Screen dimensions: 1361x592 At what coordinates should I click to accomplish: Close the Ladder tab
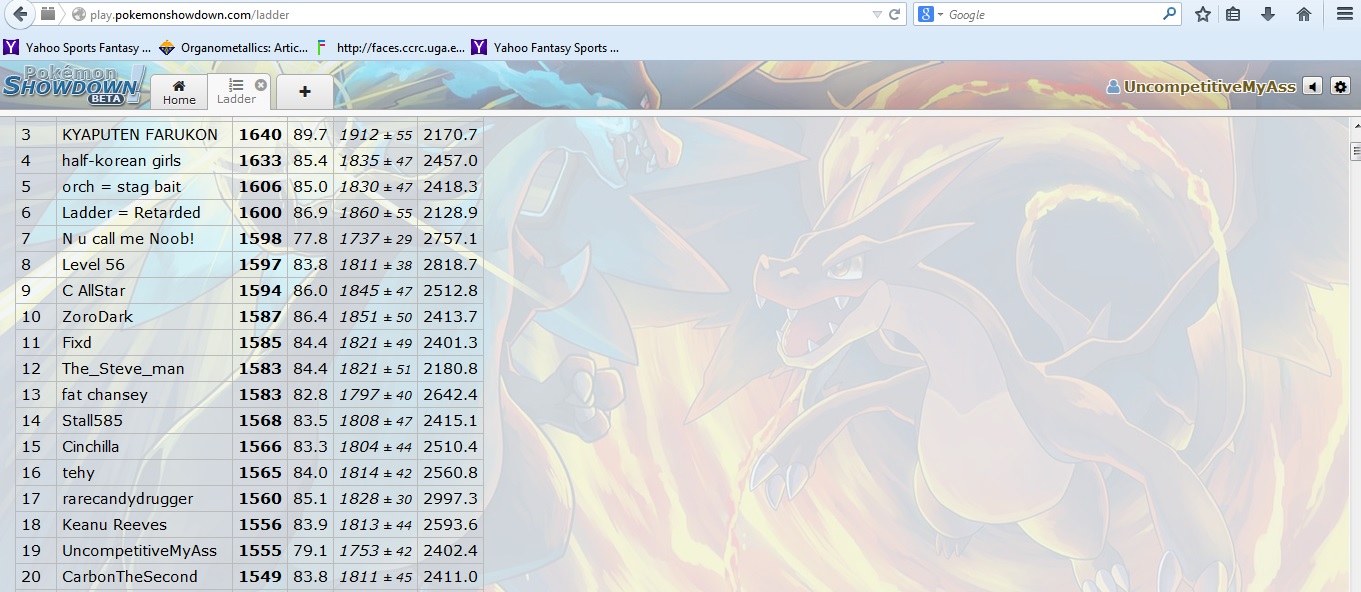point(261,84)
